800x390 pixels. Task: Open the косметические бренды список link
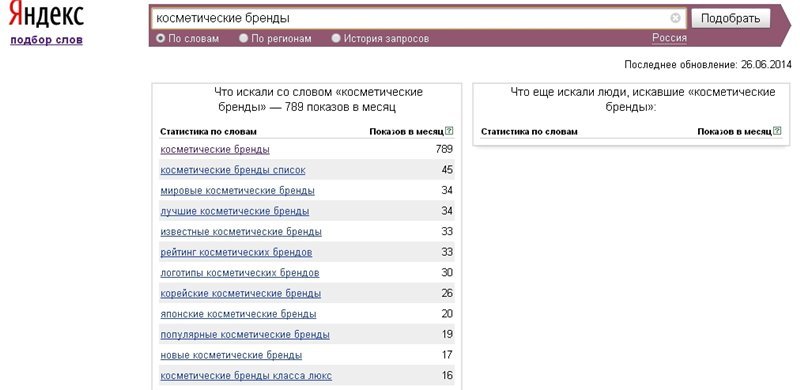233,170
